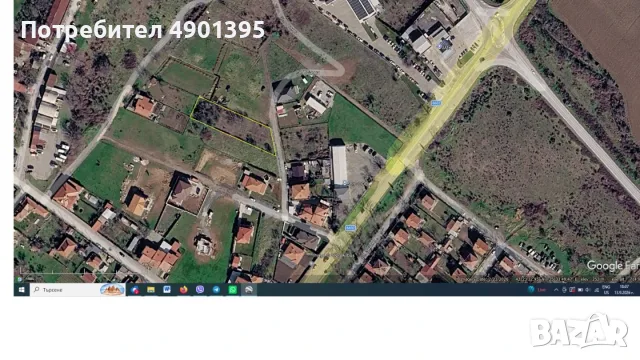This screenshot has height=360, width=640.
Task: Select the active Google Earth taskbar icon
Action: [x=249, y=290]
